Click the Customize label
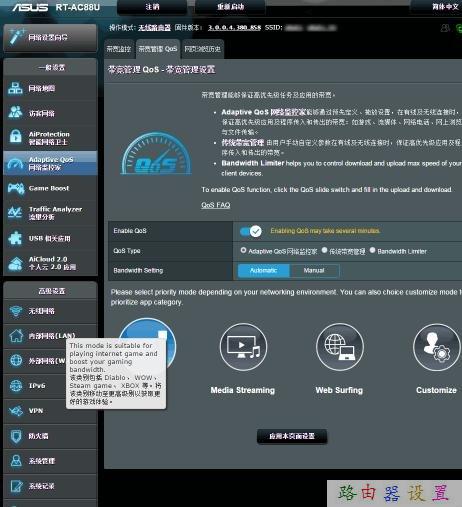Screen dimensions: 462x507 click(x=436, y=390)
